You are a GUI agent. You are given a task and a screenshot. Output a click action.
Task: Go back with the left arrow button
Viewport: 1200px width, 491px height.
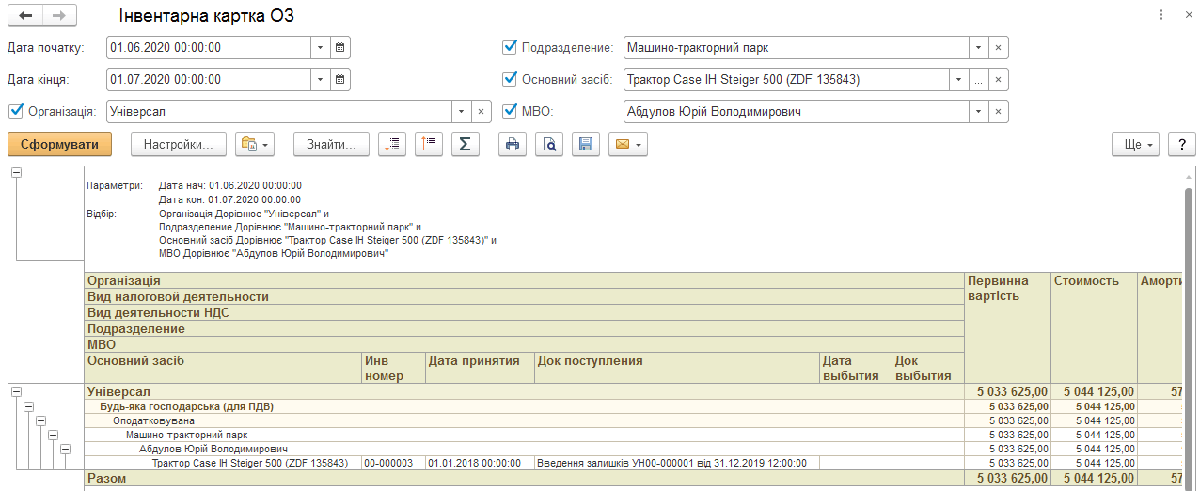click(x=26, y=16)
